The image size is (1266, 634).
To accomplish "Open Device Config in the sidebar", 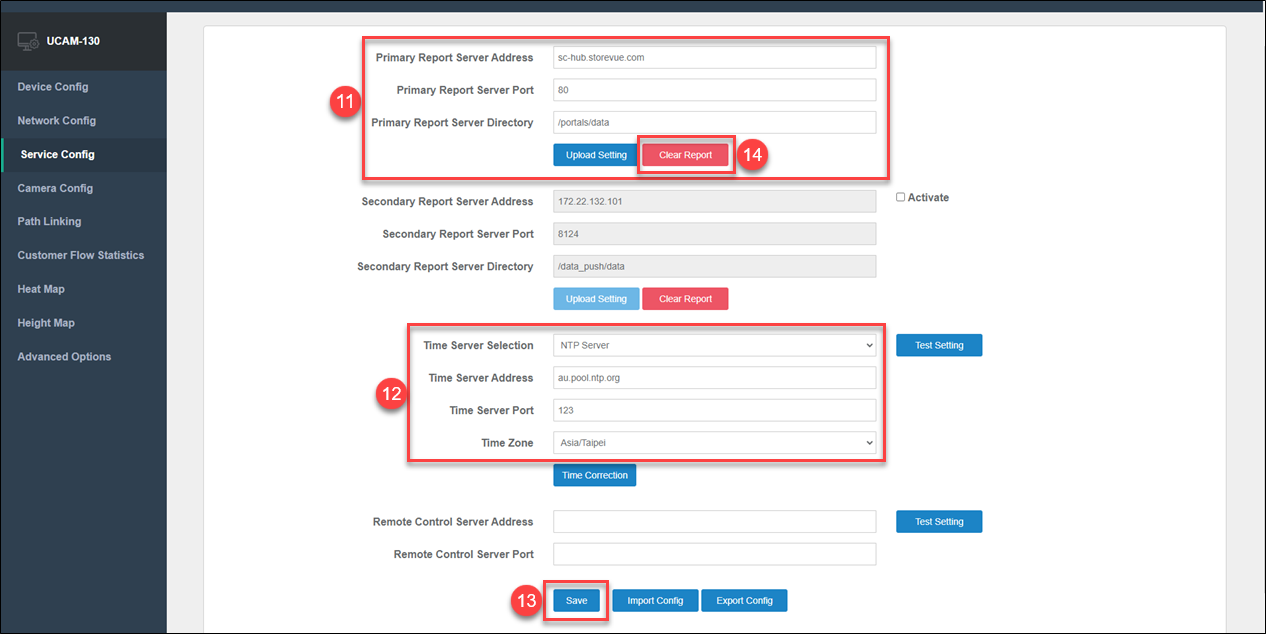I will click(x=53, y=87).
